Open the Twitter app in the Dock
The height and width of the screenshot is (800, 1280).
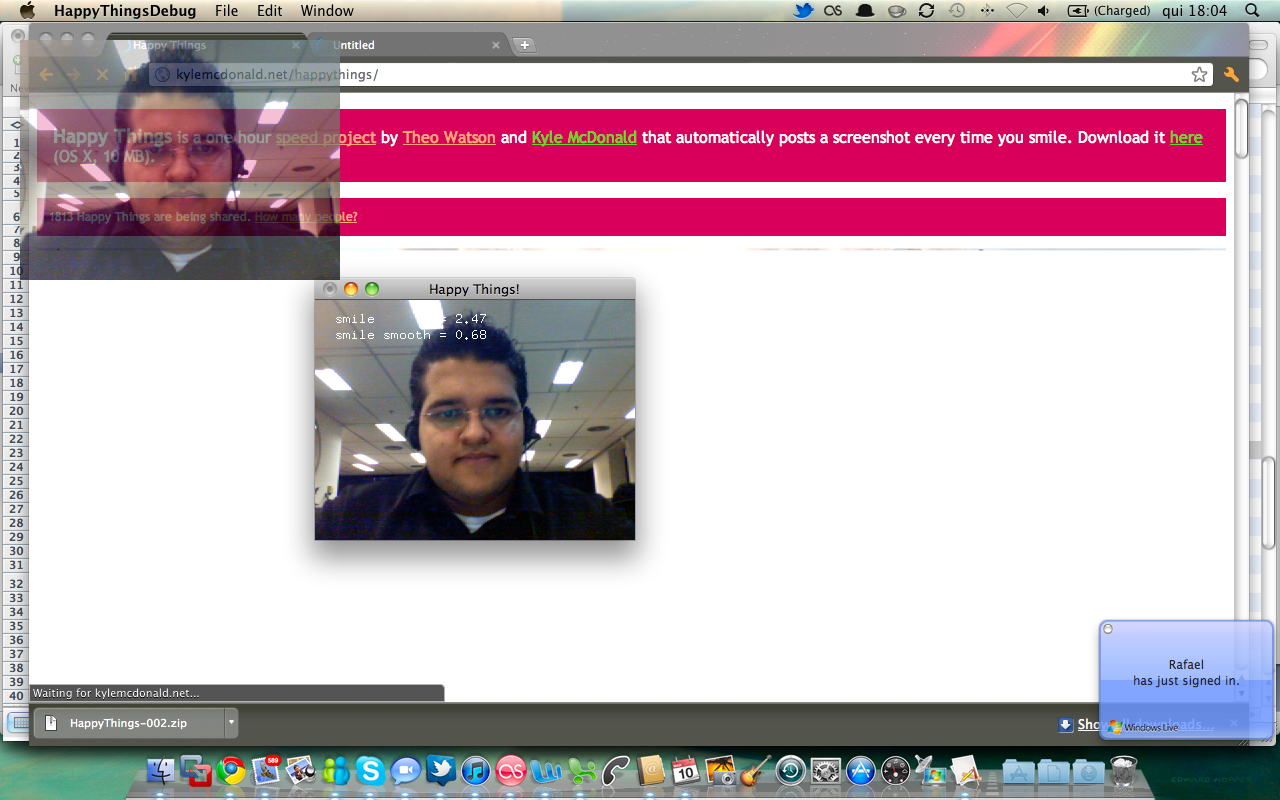[441, 770]
